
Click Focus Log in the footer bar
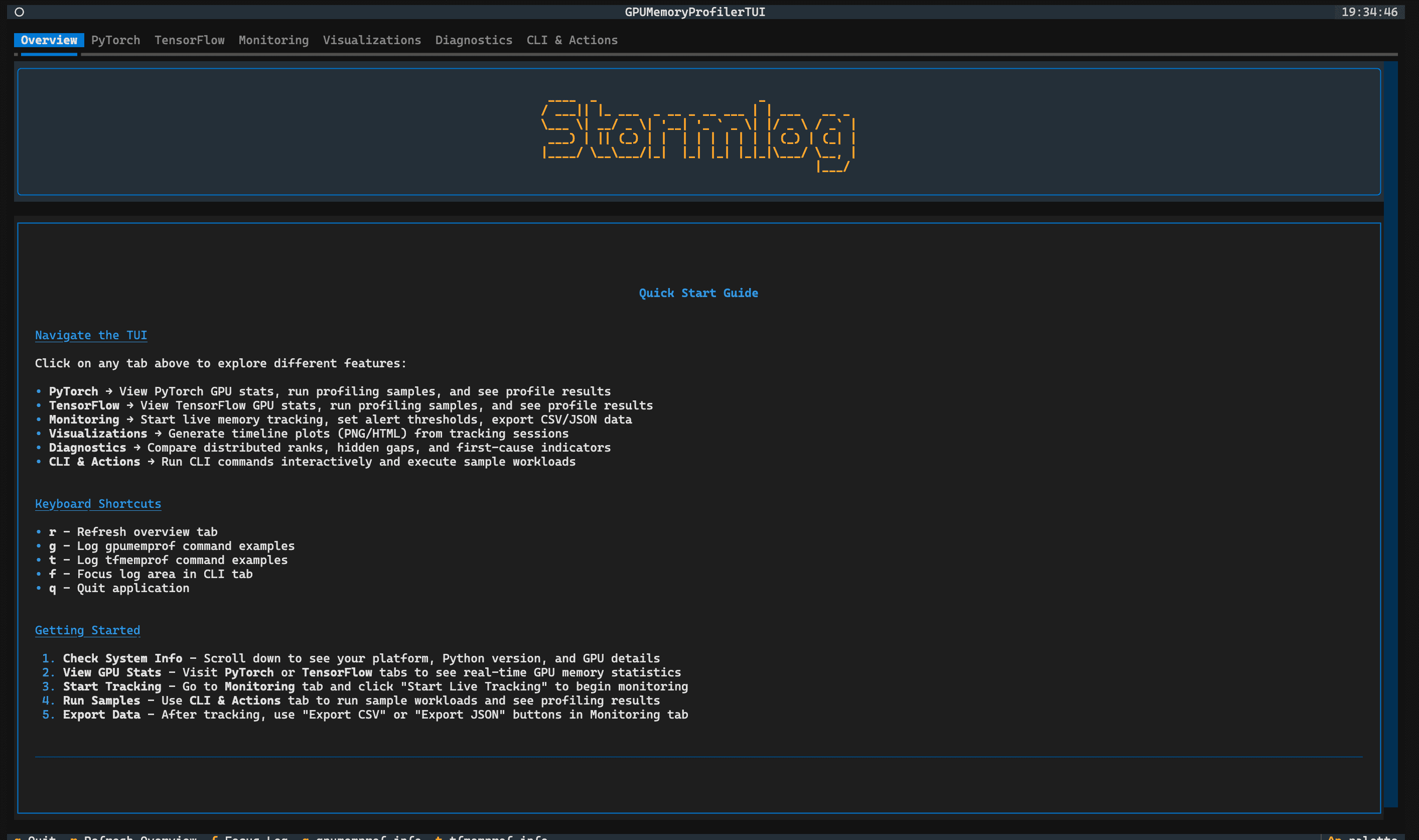point(255,836)
